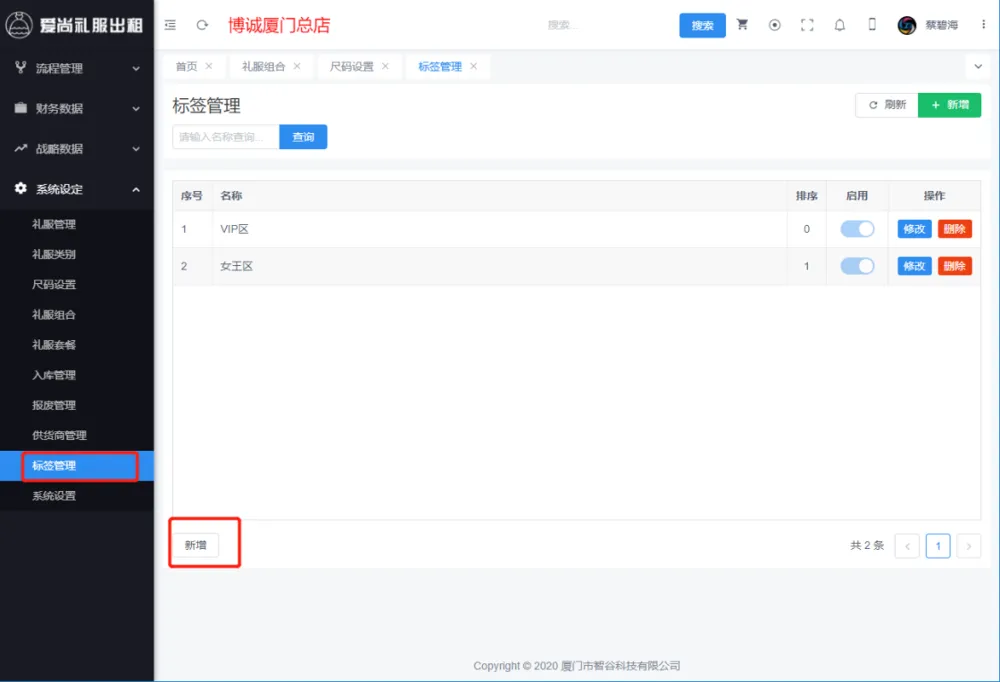Toggle fullscreen mode icon
1000x682 pixels.
pos(807,25)
